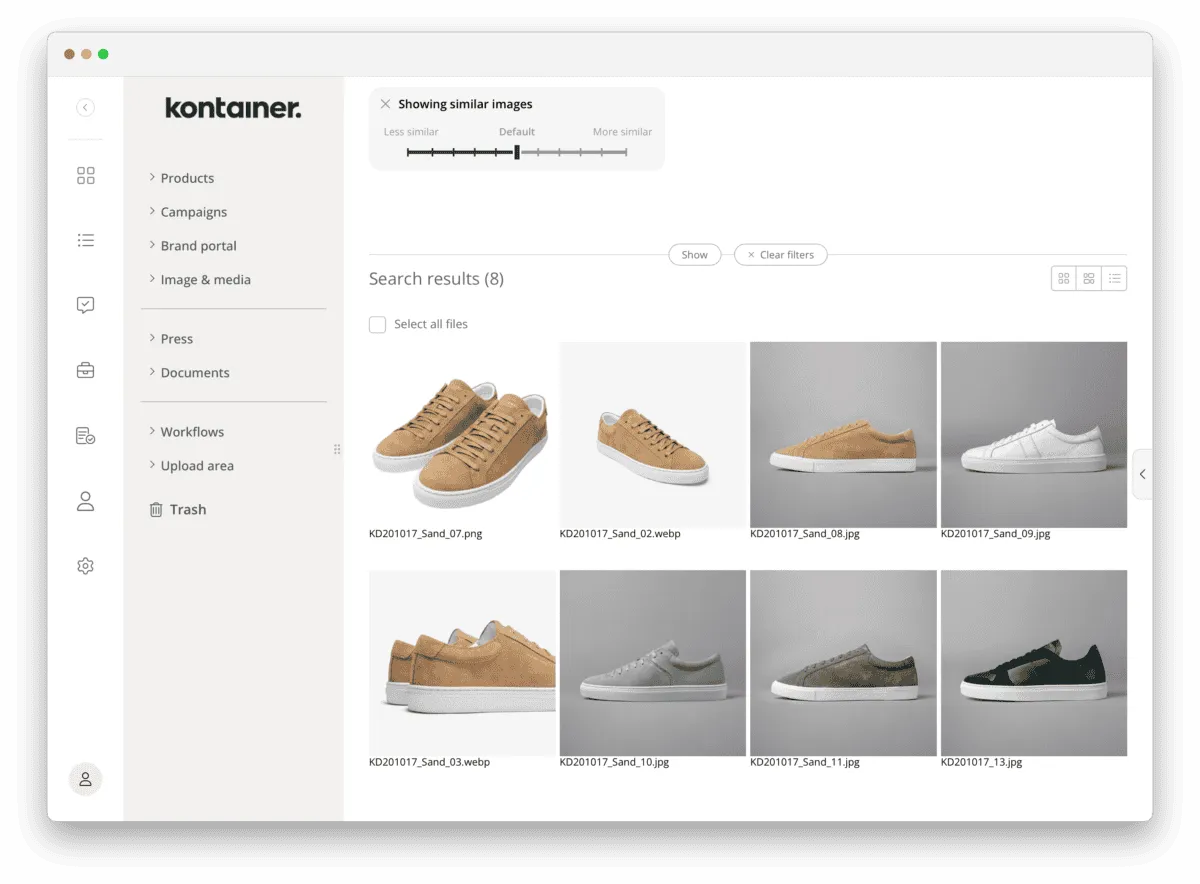This screenshot has width=1200, height=884.
Task: Click file name KD201017_Sand_08.jpg
Action: click(805, 534)
